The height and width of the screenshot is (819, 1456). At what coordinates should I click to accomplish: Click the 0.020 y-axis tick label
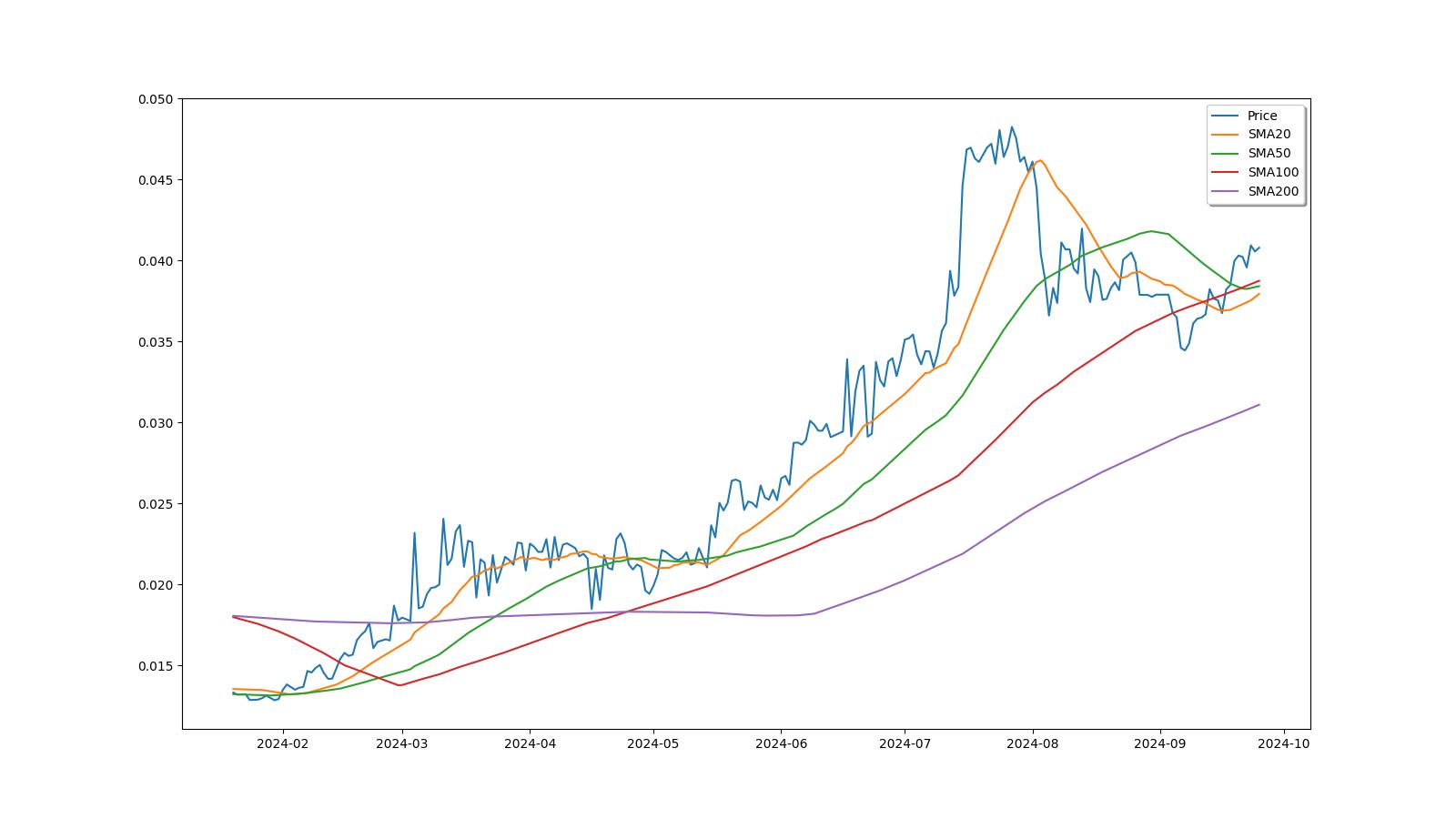pyautogui.click(x=156, y=585)
